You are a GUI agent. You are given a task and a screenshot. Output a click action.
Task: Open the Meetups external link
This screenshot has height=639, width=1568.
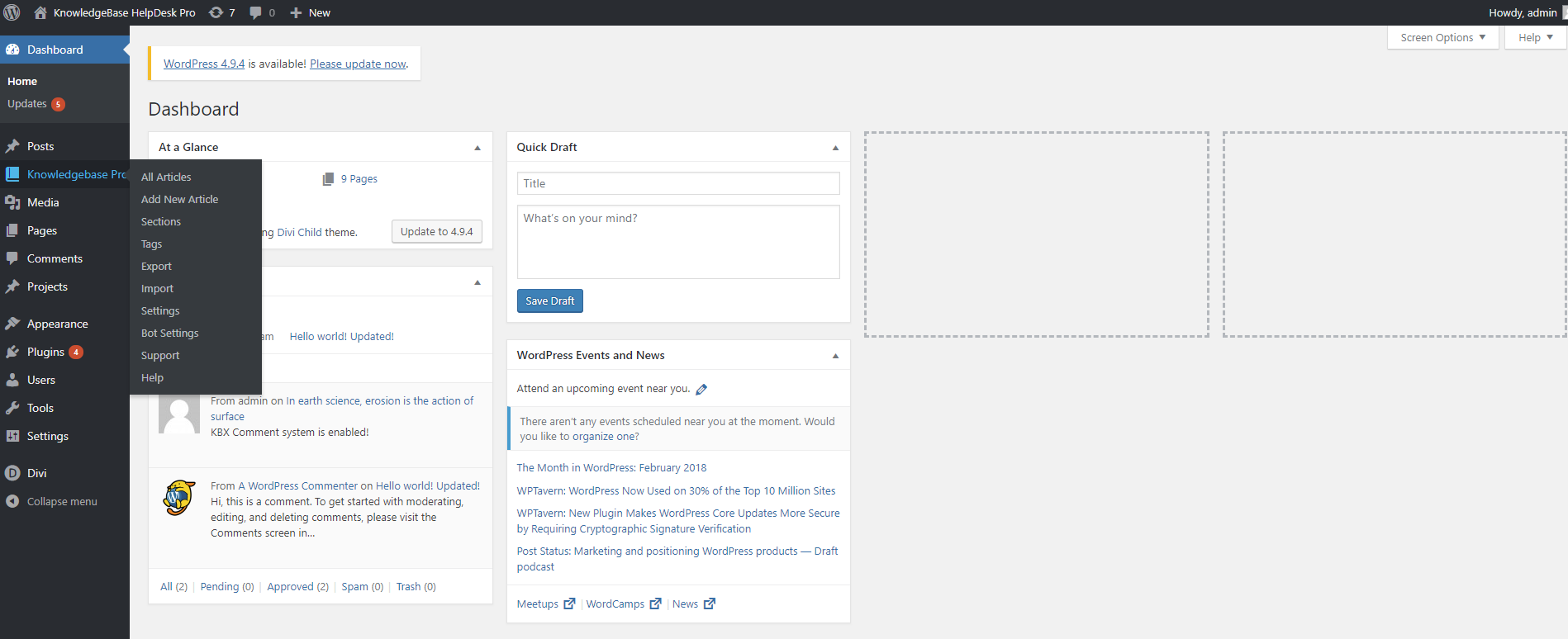point(546,603)
